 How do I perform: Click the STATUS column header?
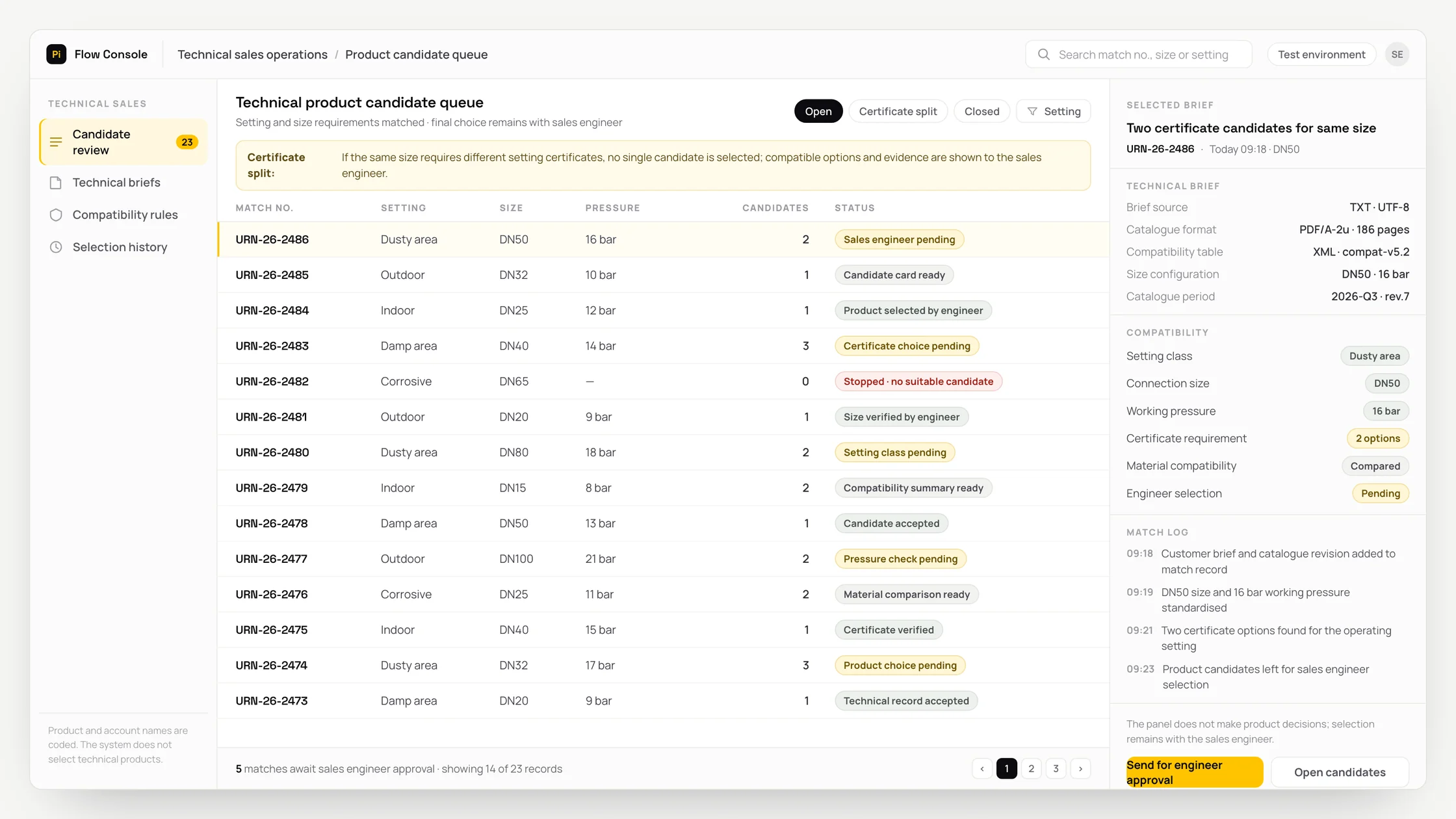pos(854,208)
